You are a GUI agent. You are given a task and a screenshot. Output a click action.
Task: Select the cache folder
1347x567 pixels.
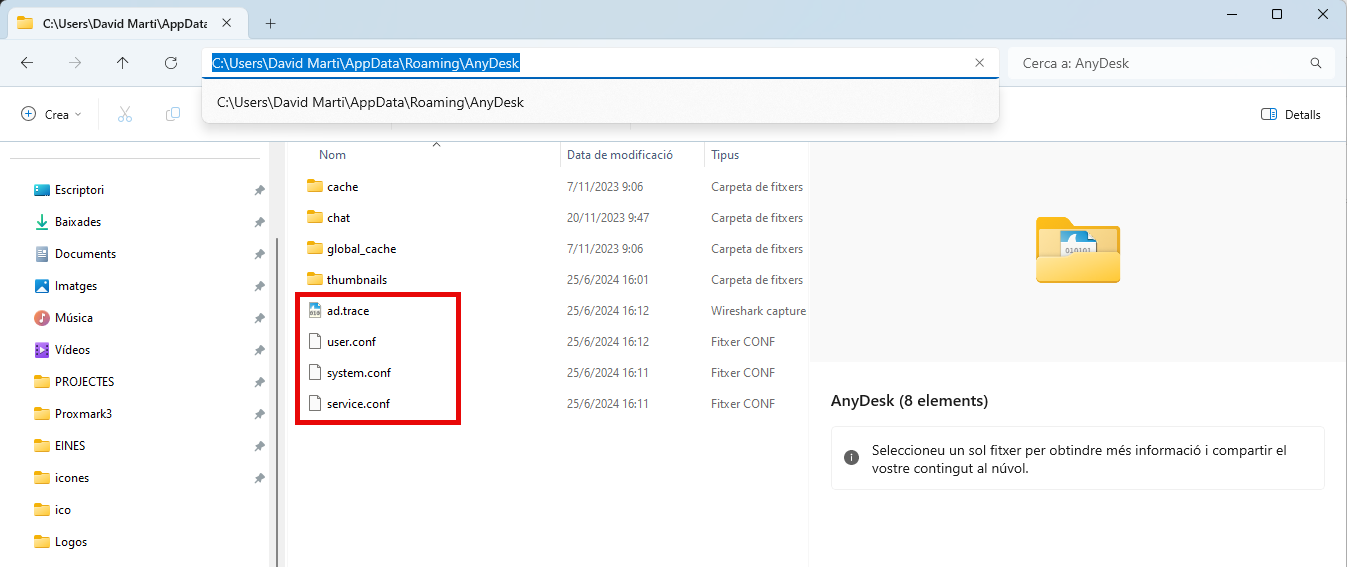coord(342,187)
